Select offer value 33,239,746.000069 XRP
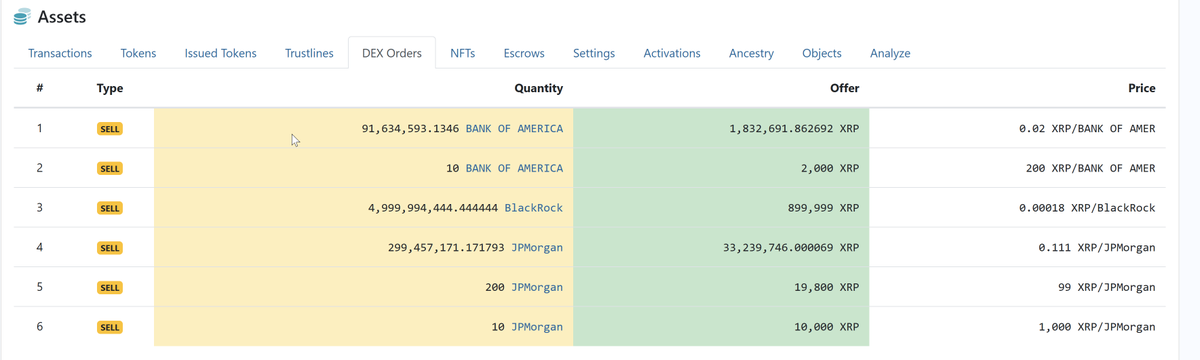Screen dimensions: 1200x360 [791, 248]
